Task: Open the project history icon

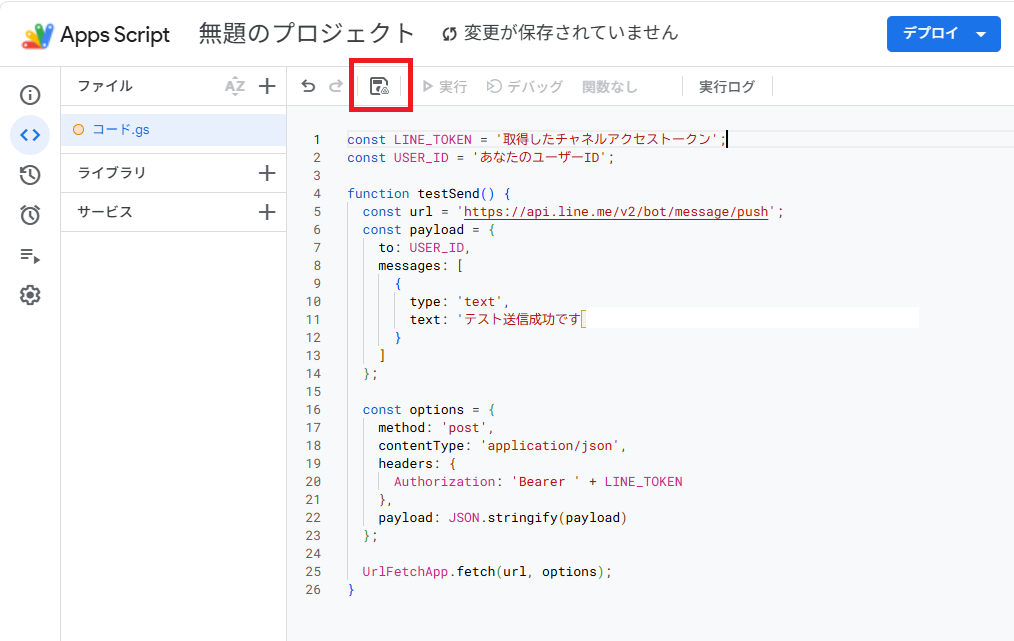Action: point(30,175)
